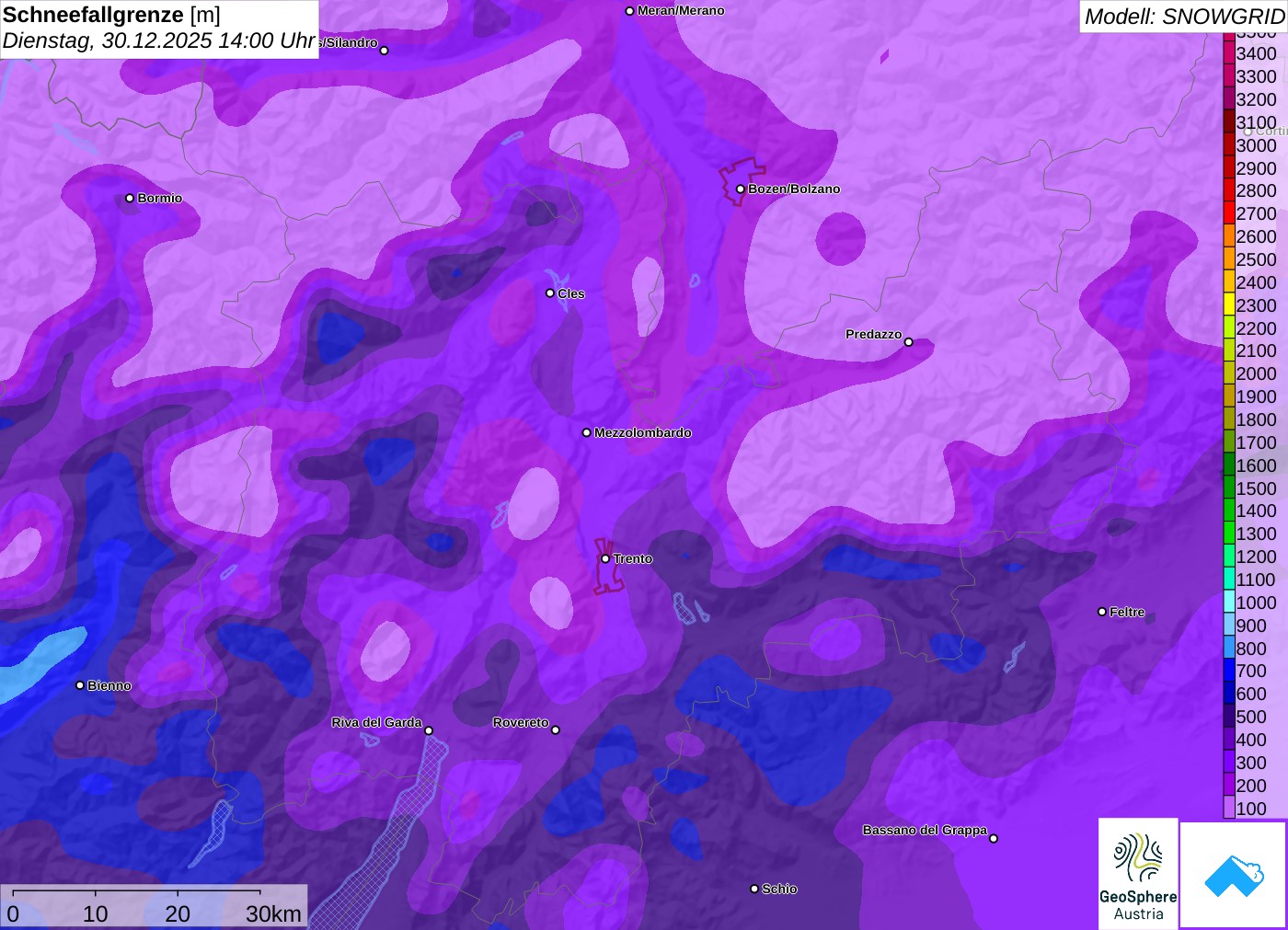Pick the 100 m legend color swatch
1288x930 pixels.
(x=1229, y=809)
